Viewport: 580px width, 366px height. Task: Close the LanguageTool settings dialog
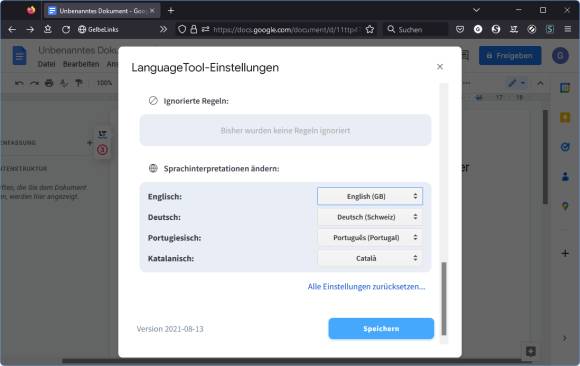click(440, 67)
